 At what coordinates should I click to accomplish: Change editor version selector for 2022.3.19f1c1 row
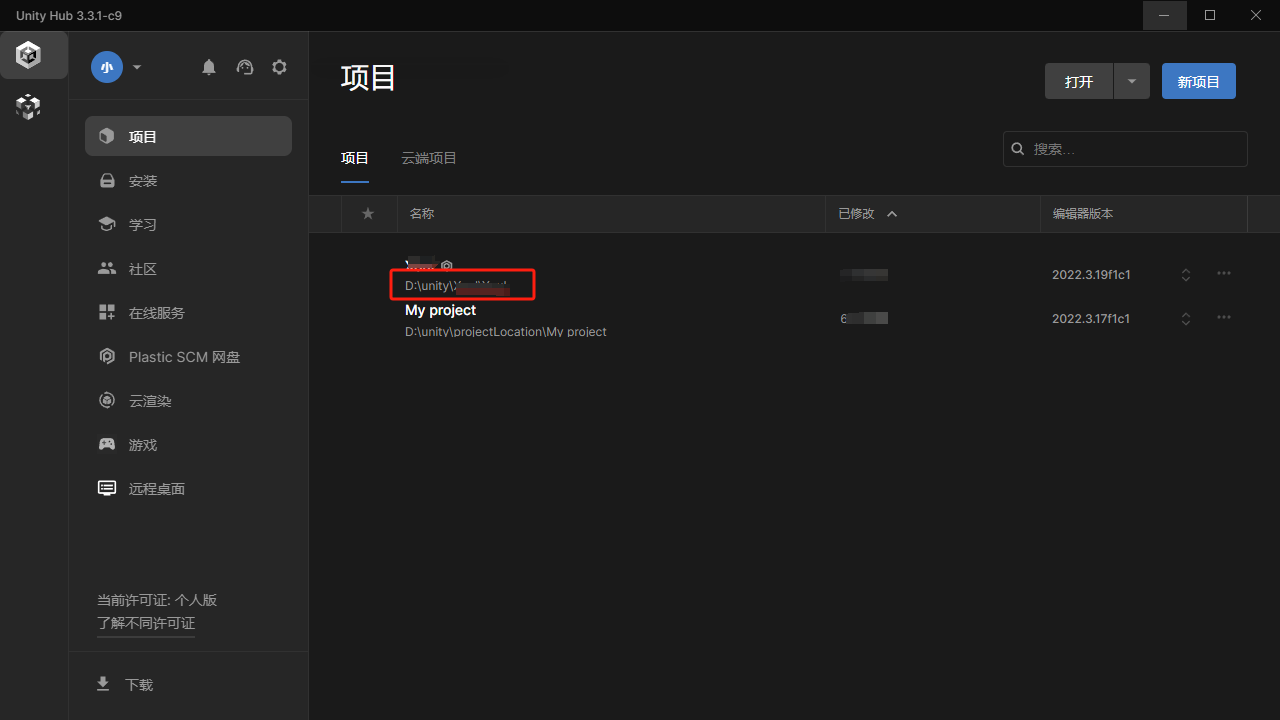pos(1186,275)
